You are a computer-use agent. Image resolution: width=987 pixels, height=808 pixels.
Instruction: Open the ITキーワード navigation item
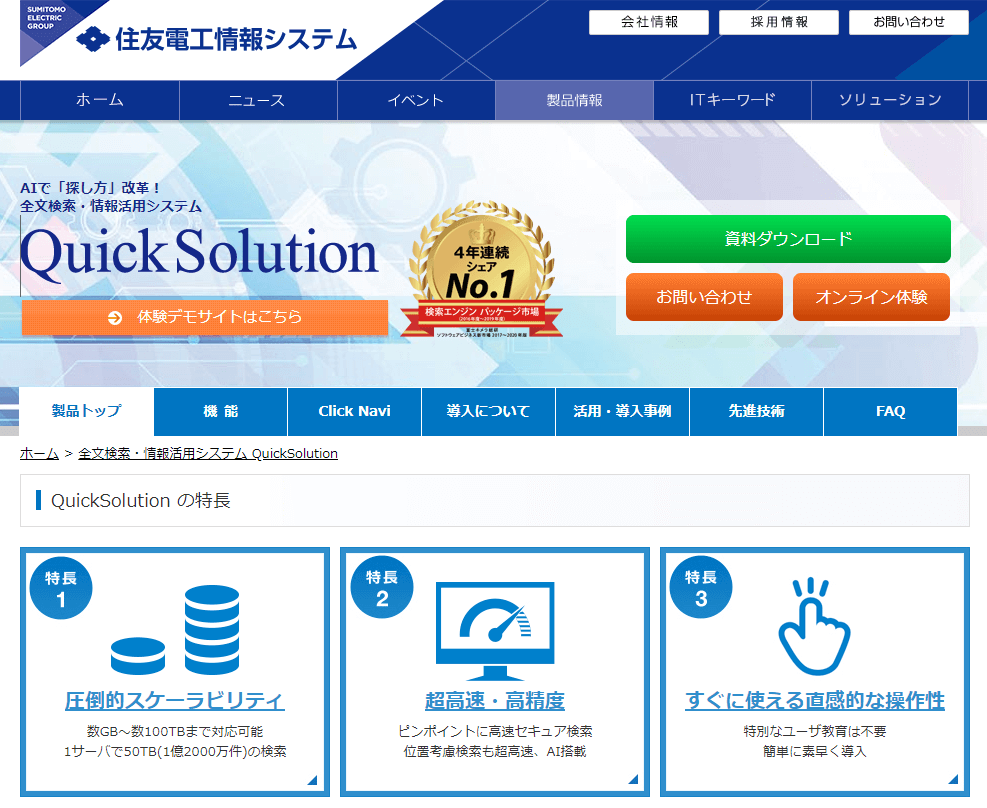(732, 100)
